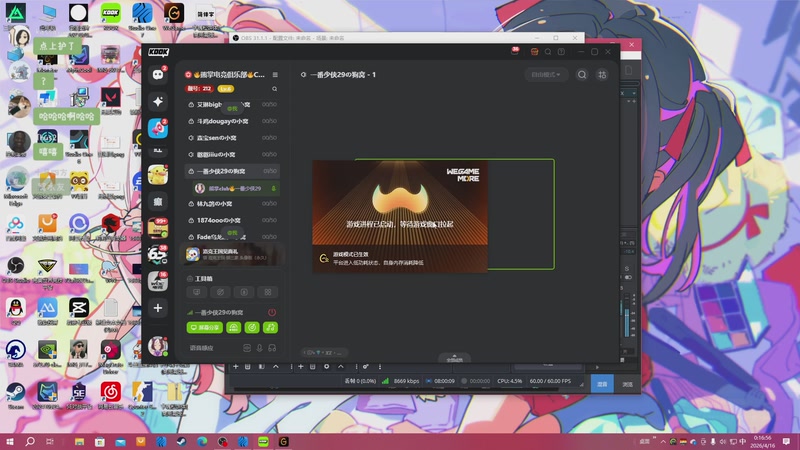
Task: Click the red 212 badge tag
Action: [199, 89]
